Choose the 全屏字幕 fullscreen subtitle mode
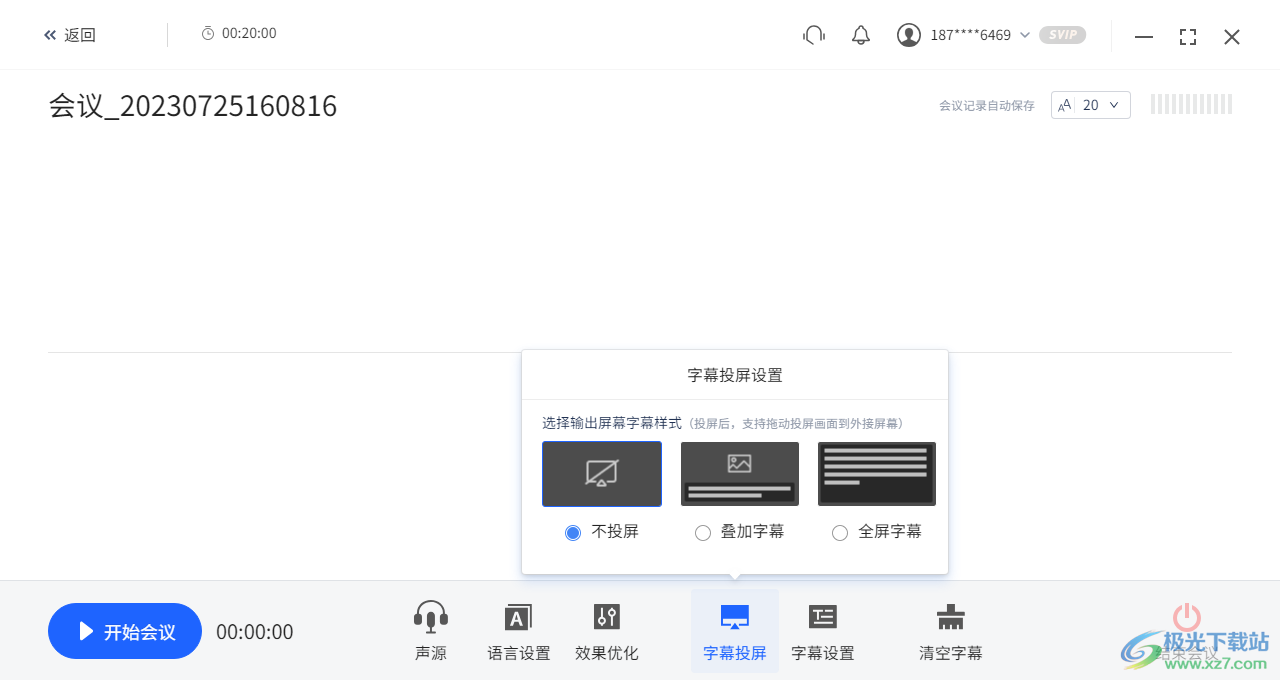1280x680 pixels. click(x=840, y=533)
